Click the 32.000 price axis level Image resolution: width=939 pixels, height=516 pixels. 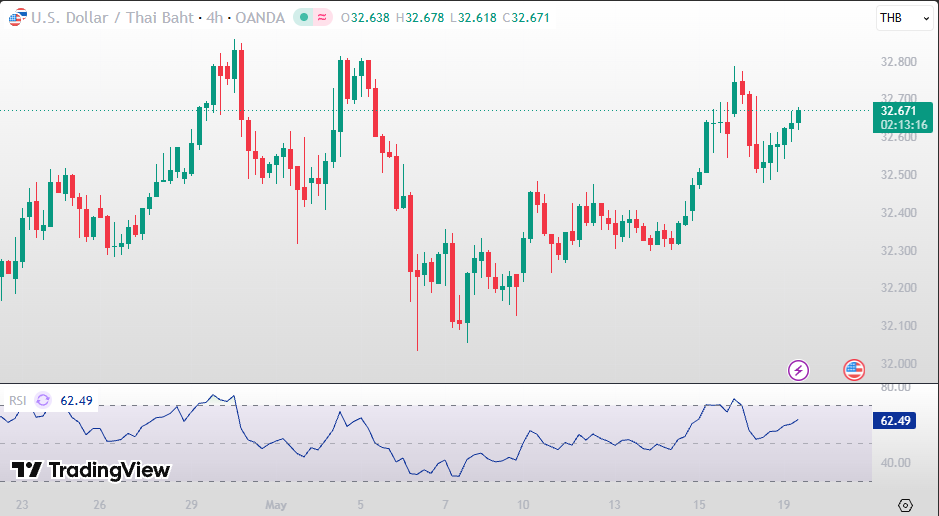click(899, 363)
